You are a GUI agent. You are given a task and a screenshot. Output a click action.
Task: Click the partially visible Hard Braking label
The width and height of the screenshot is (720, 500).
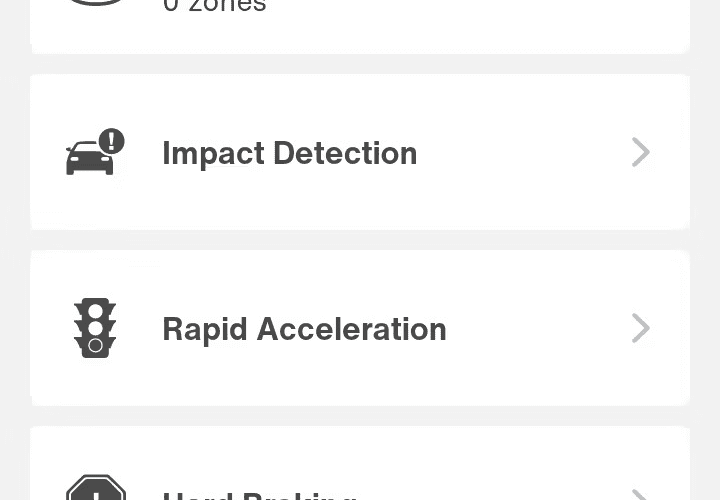point(259,496)
